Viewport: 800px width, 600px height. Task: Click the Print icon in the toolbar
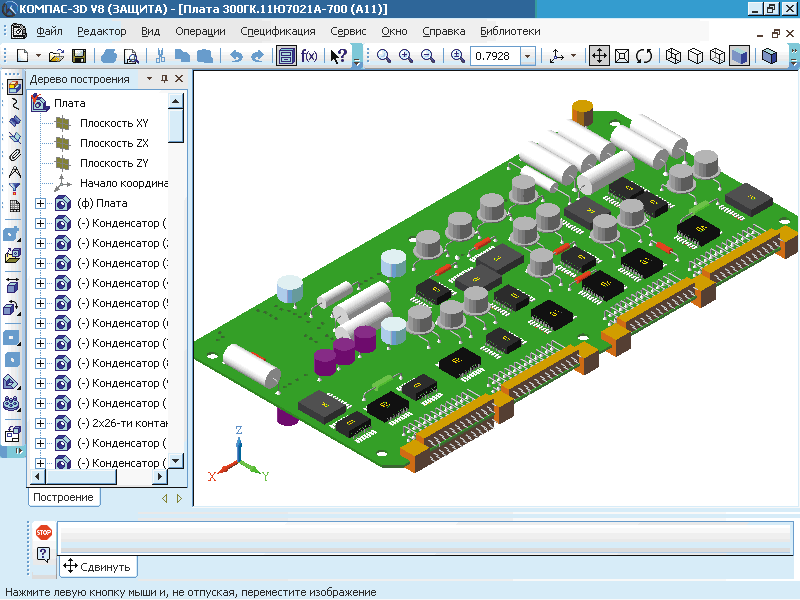109,56
